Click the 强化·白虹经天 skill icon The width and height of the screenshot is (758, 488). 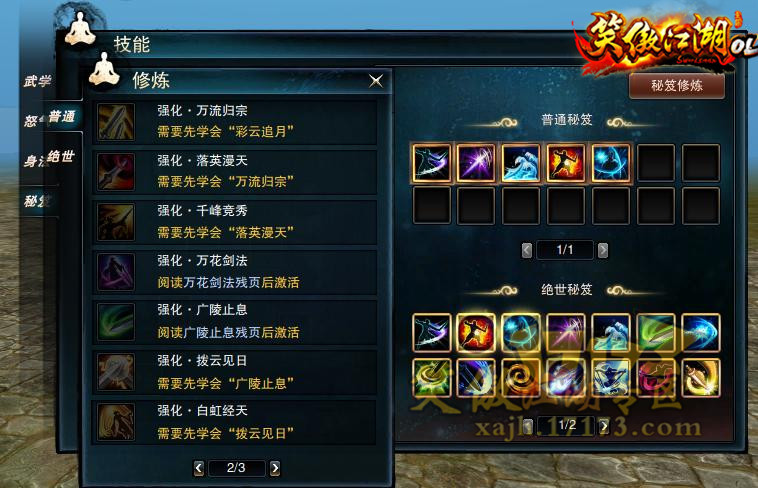[x=116, y=422]
